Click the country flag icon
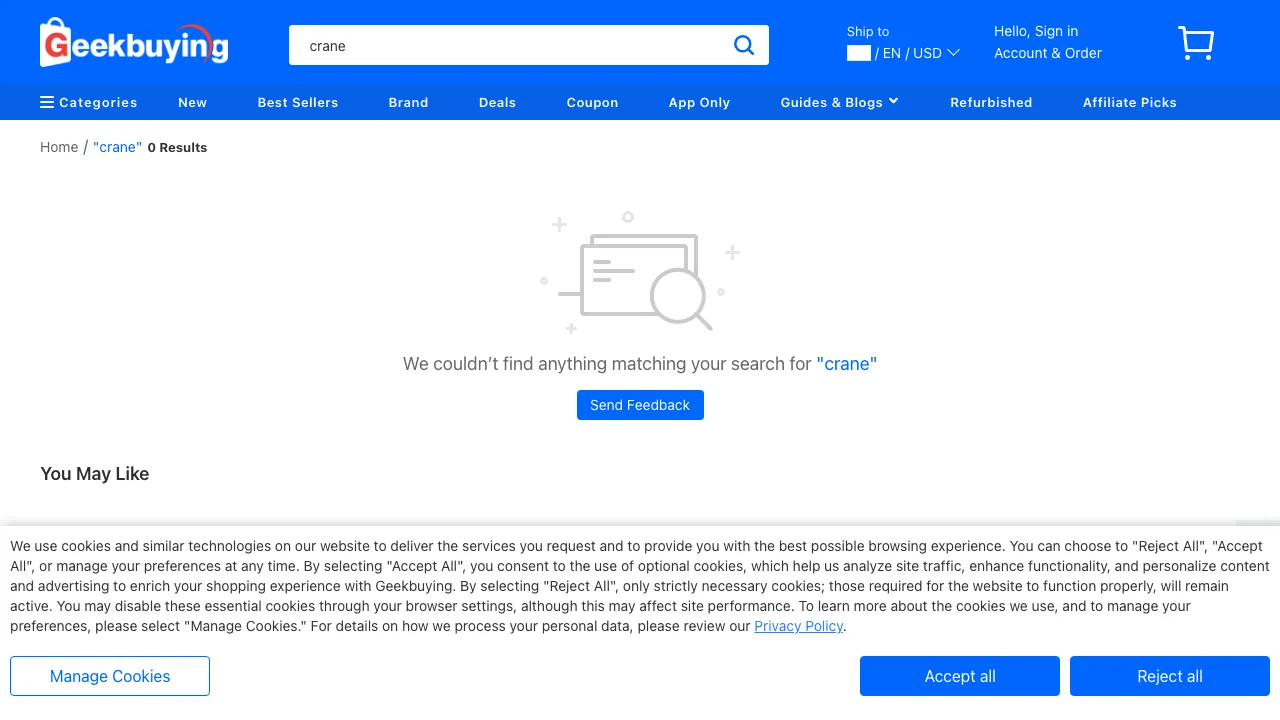 [859, 53]
